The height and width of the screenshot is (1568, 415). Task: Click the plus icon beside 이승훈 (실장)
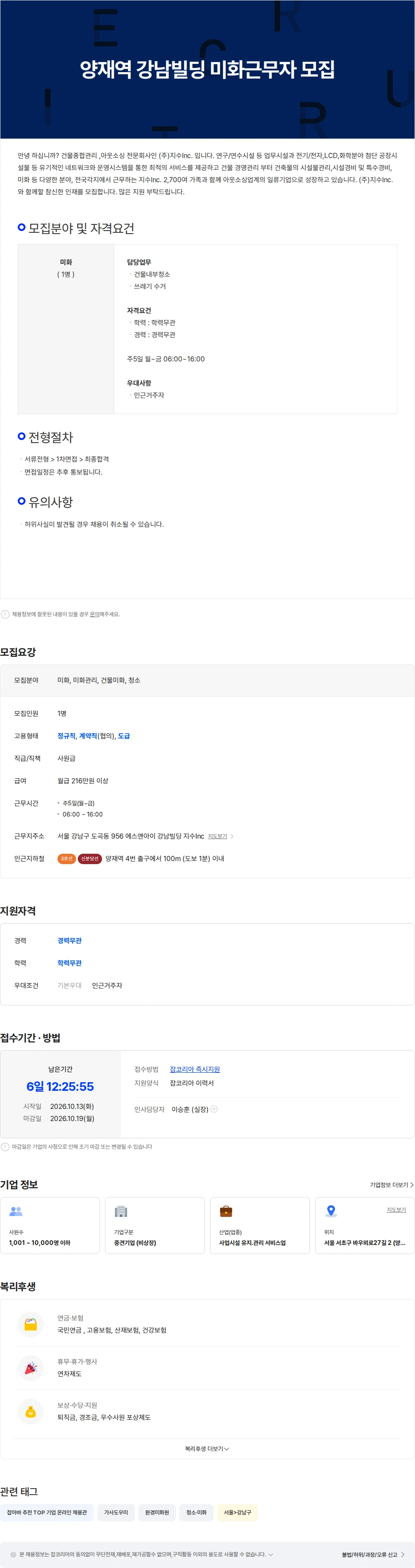click(x=214, y=1109)
